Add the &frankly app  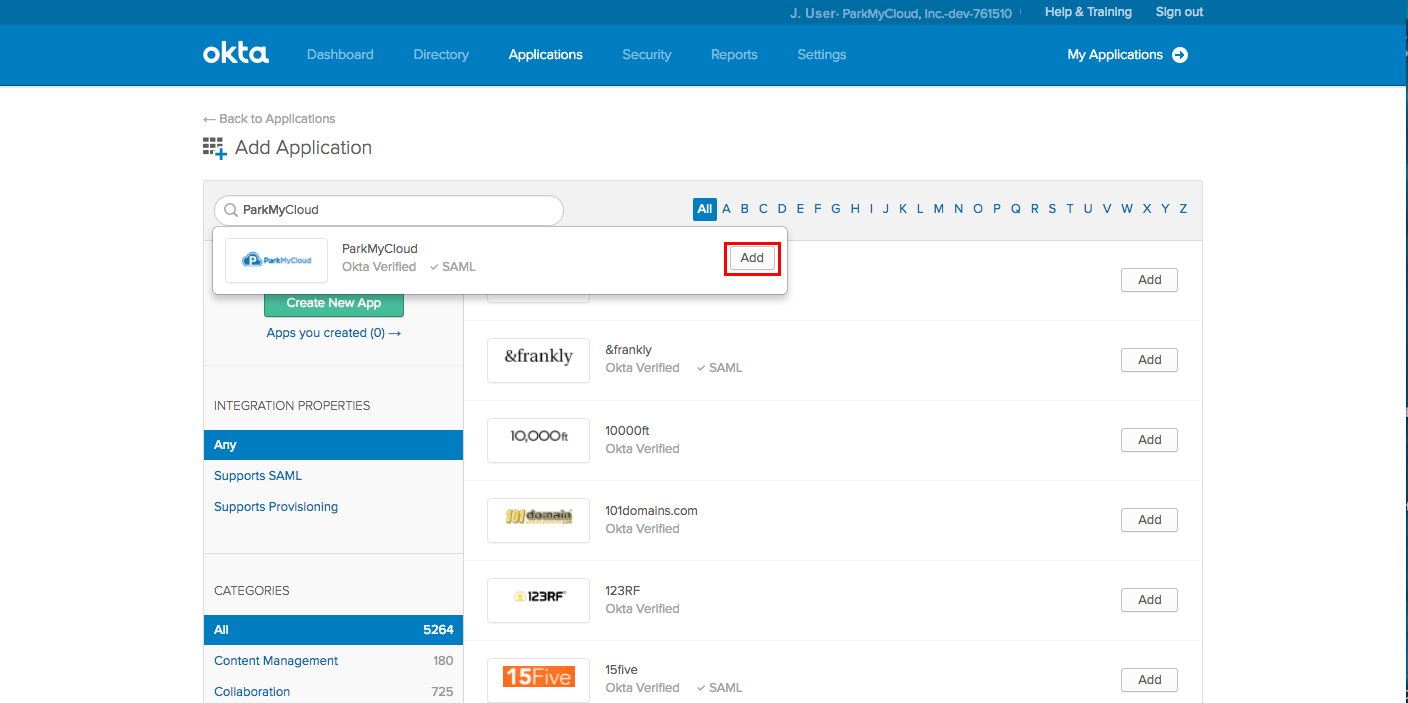click(1149, 360)
